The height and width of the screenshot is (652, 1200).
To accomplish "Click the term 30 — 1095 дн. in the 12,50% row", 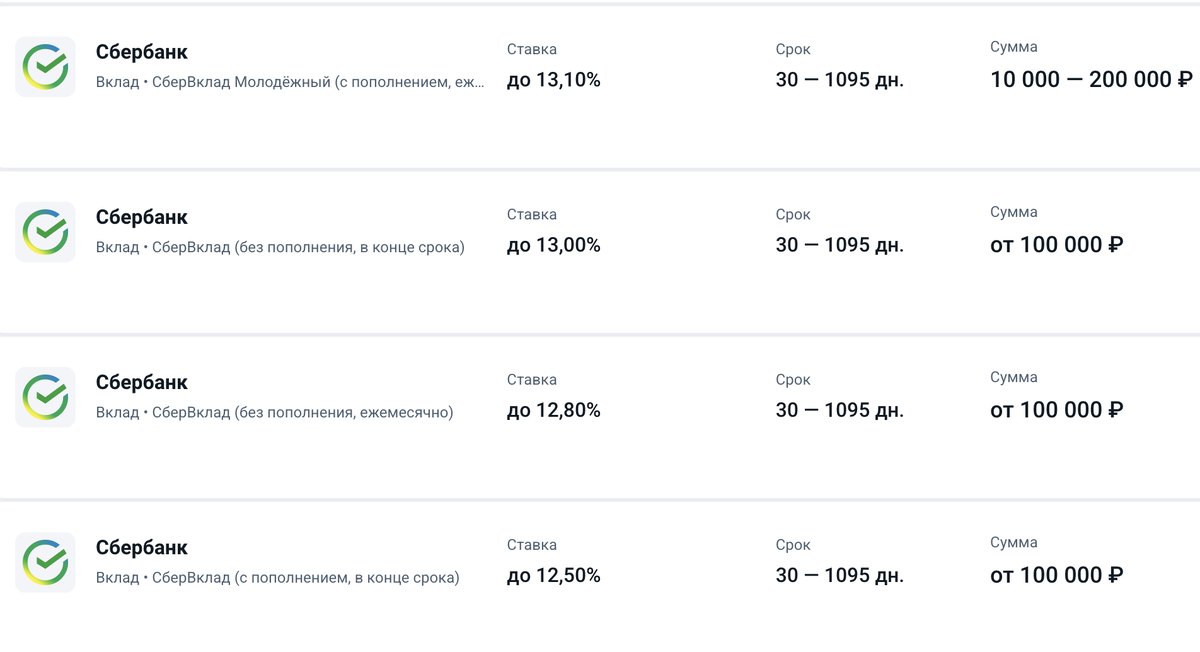I will pyautogui.click(x=839, y=575).
